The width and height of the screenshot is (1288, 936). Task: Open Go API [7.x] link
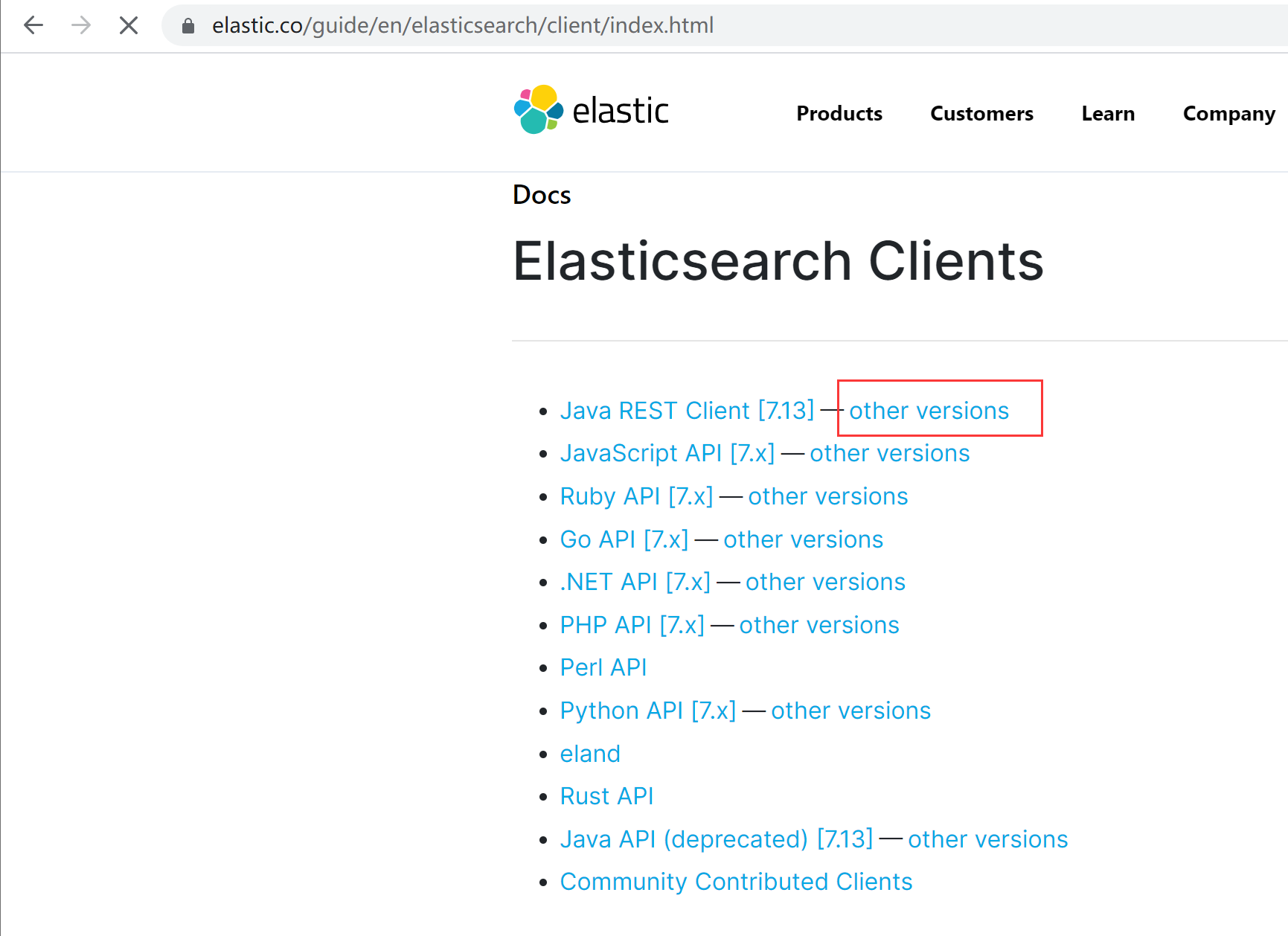tap(624, 539)
